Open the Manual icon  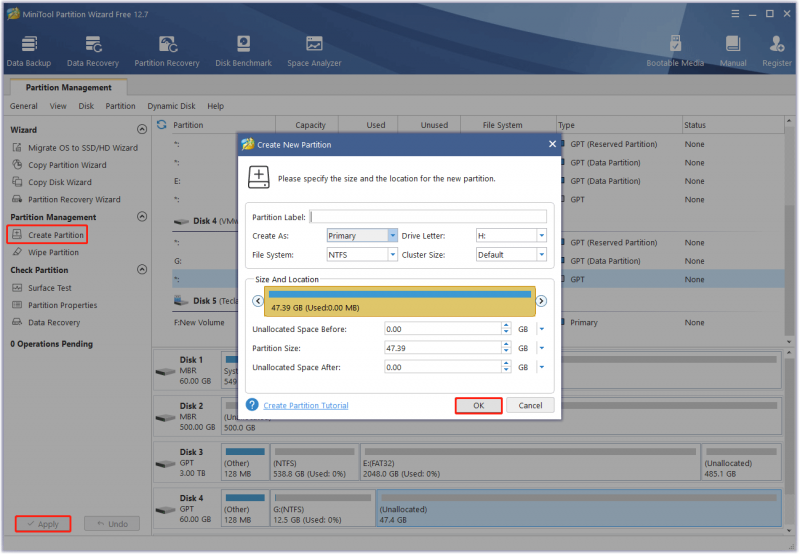point(733,51)
